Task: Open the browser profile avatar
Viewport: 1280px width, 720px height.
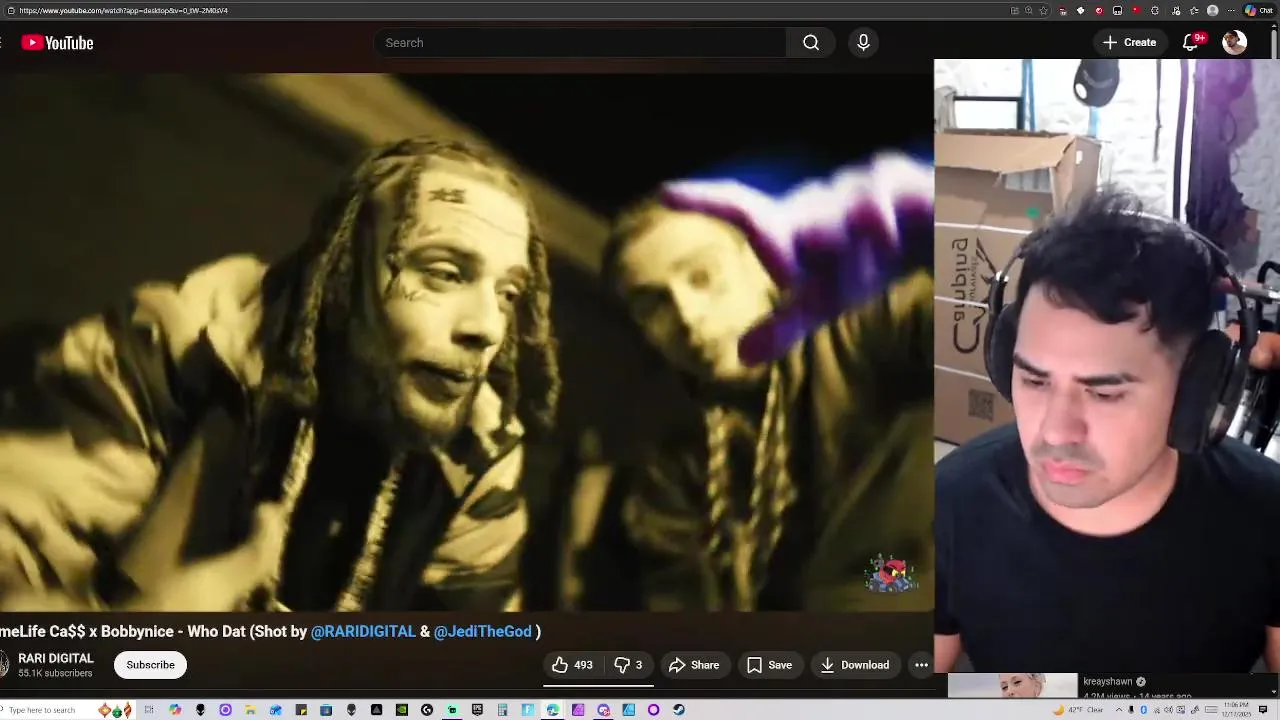Action: (1212, 10)
